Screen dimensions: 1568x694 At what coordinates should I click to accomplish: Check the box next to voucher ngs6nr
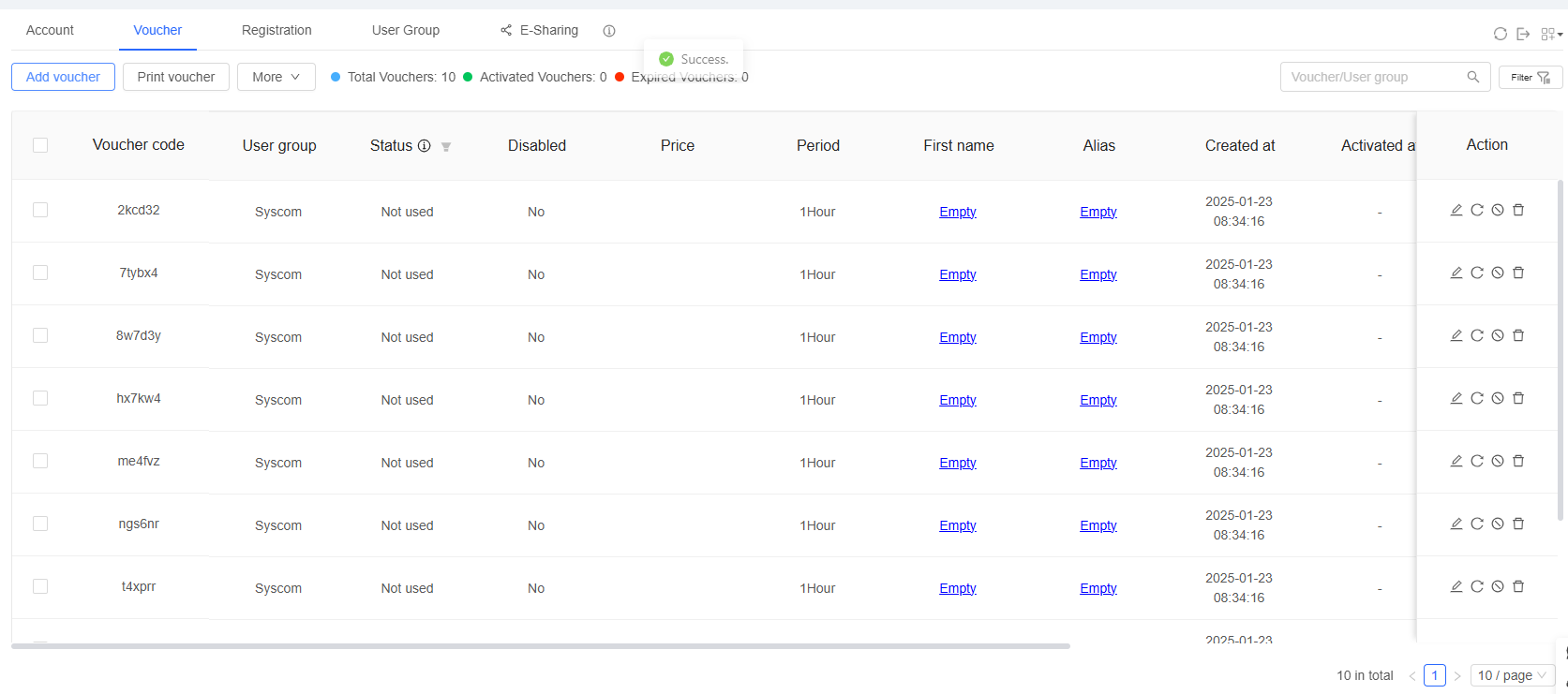coord(40,524)
